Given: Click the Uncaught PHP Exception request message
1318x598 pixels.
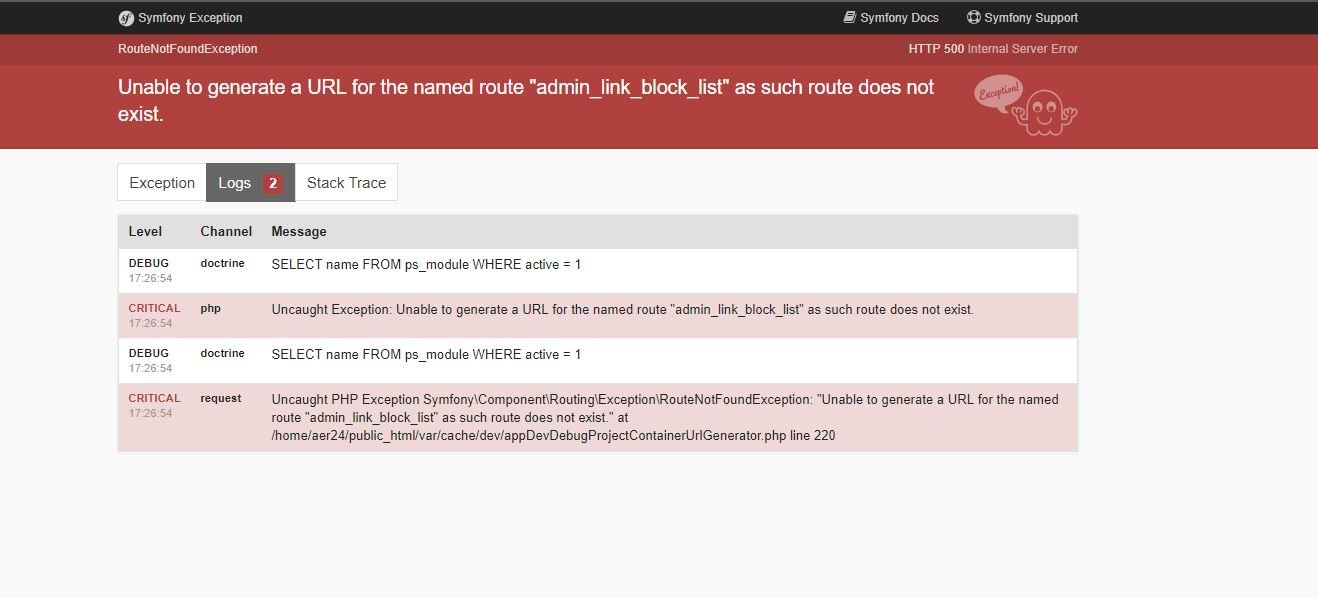Looking at the screenshot, I should pyautogui.click(x=665, y=417).
